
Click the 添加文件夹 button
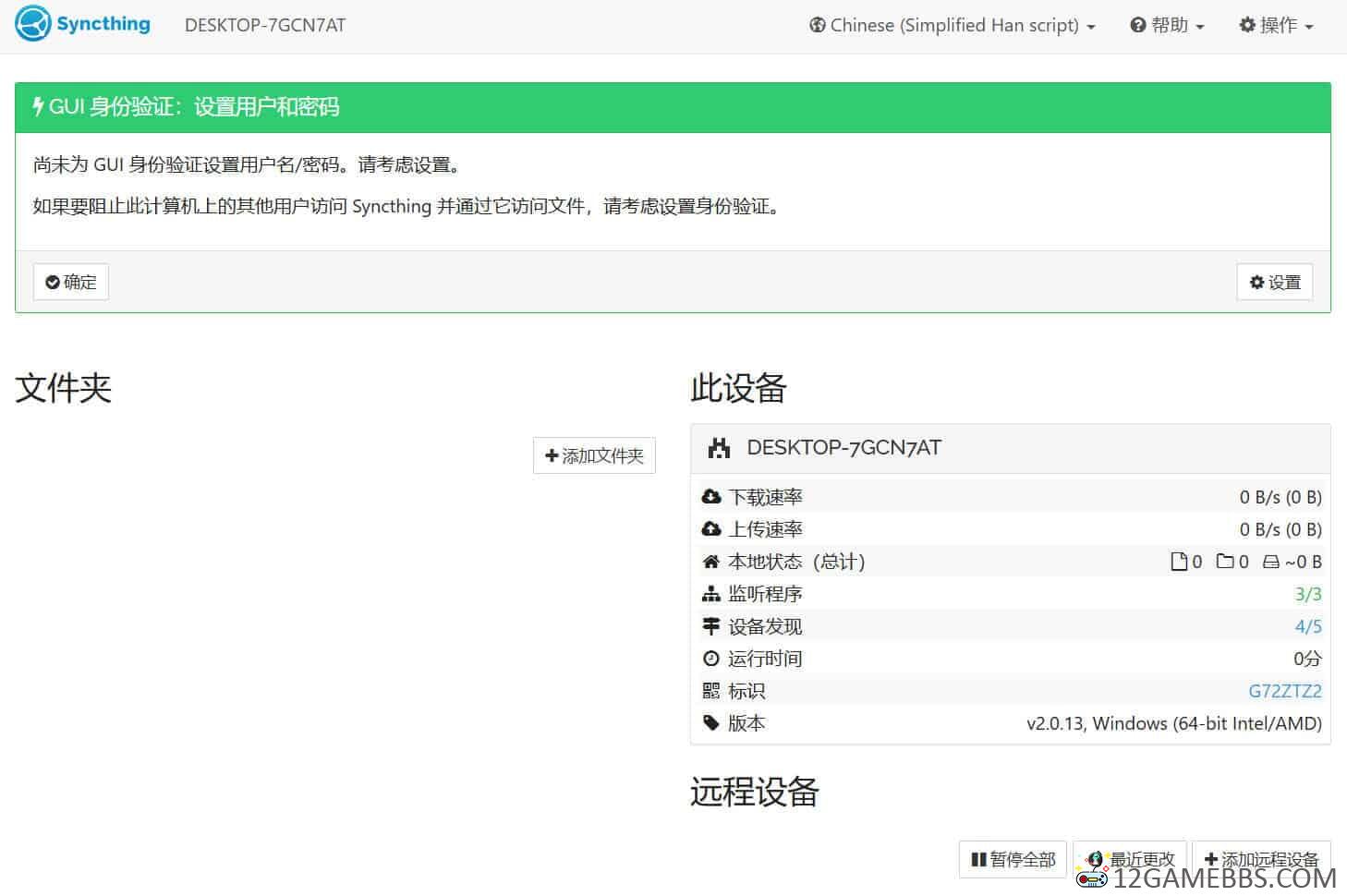pos(594,455)
